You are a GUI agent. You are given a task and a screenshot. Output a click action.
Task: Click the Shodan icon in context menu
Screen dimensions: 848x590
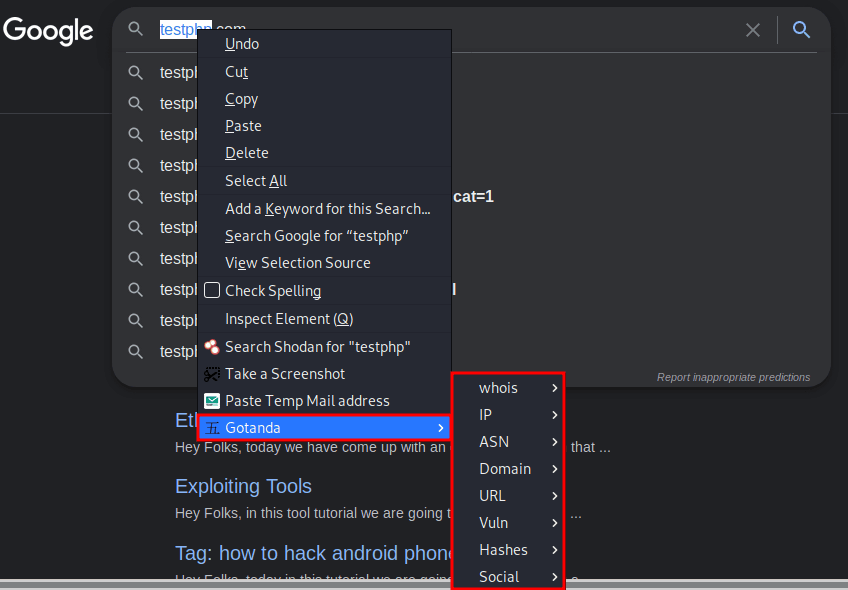(x=212, y=347)
